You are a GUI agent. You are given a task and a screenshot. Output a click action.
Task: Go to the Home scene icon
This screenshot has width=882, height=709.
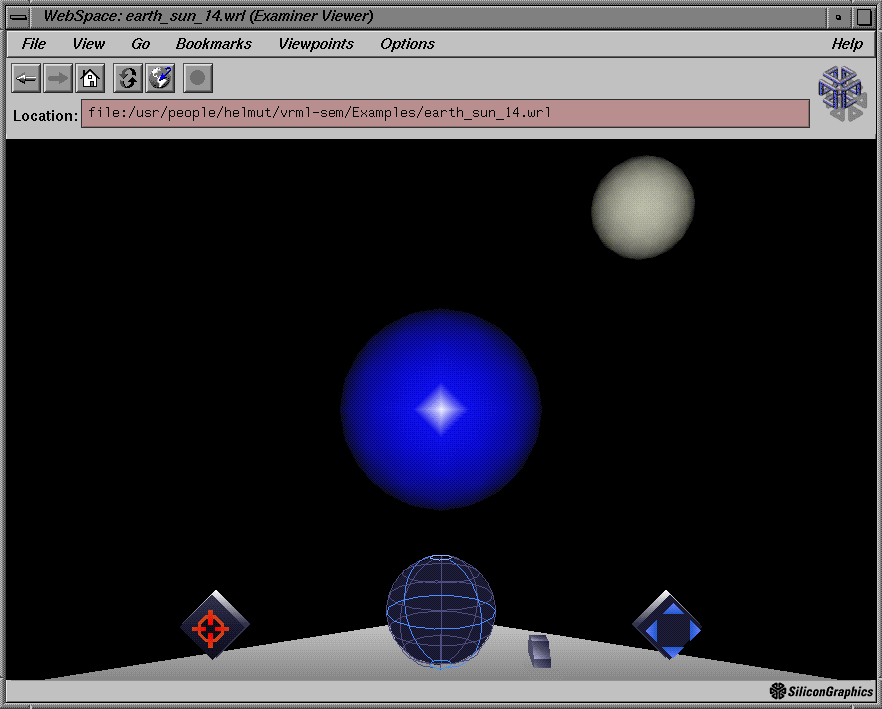pos(90,78)
